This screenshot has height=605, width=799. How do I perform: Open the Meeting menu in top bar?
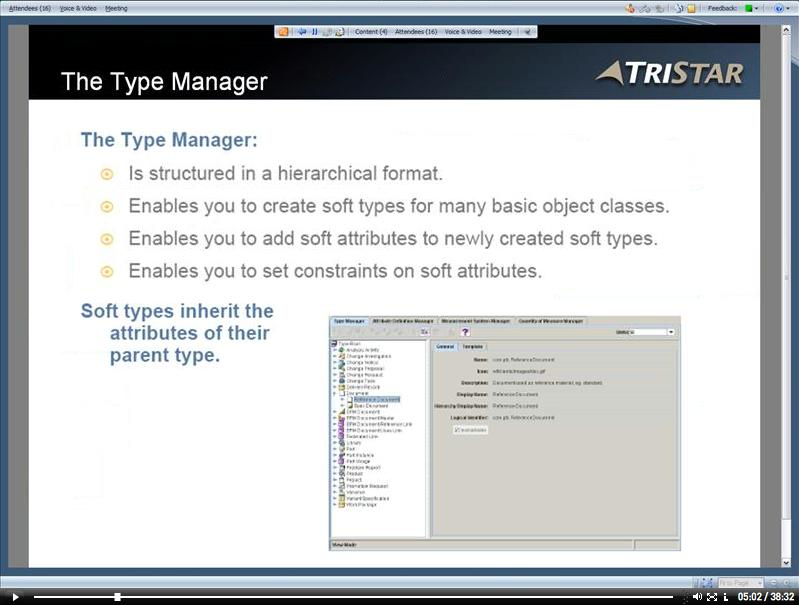click(116, 8)
